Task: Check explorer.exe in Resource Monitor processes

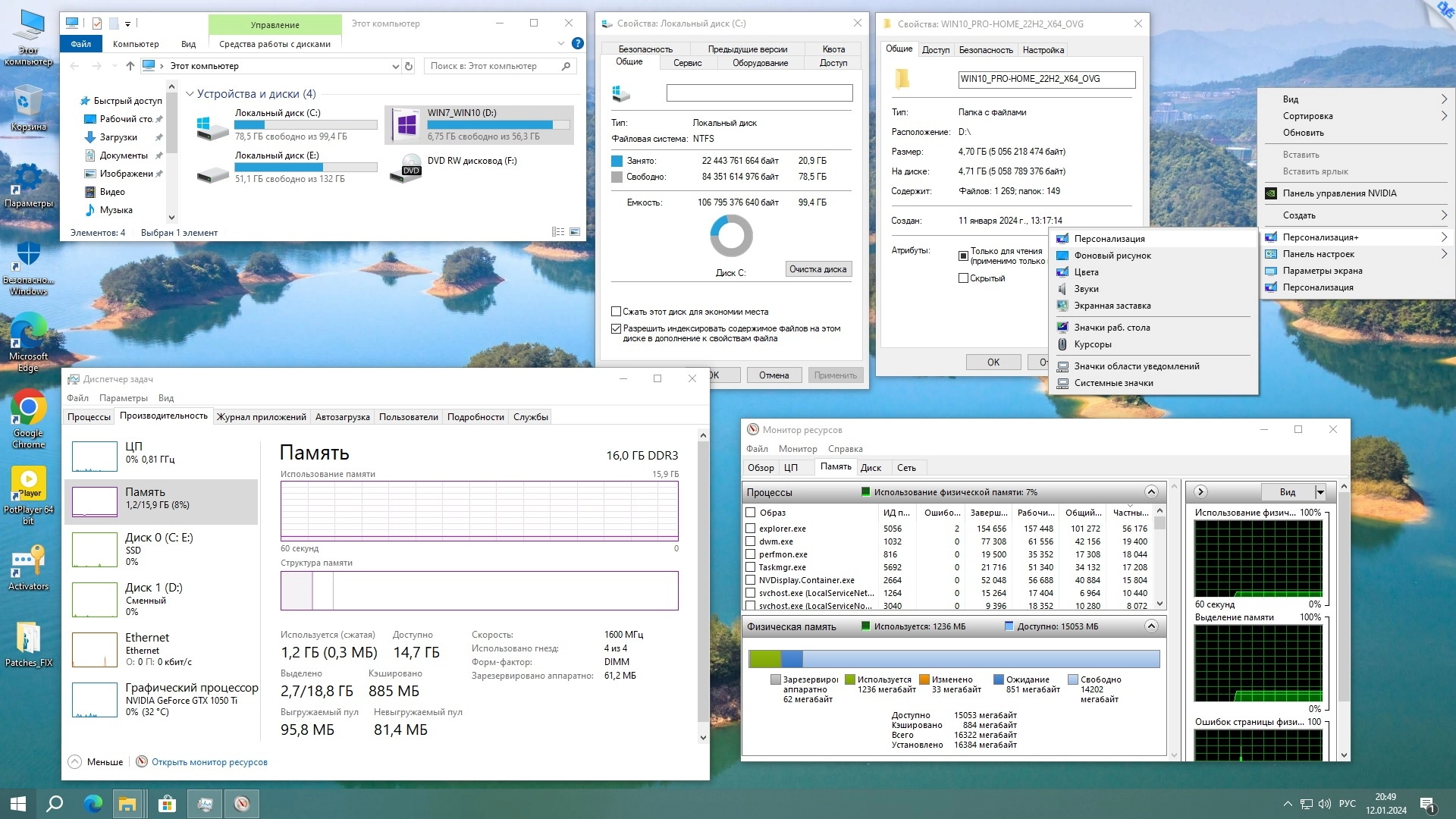Action: 750,529
